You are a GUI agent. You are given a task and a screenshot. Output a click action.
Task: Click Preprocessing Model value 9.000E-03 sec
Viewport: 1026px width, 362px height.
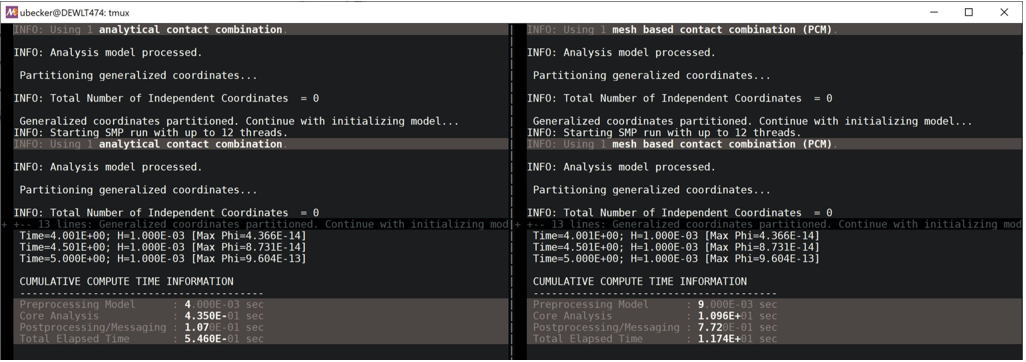coord(737,304)
